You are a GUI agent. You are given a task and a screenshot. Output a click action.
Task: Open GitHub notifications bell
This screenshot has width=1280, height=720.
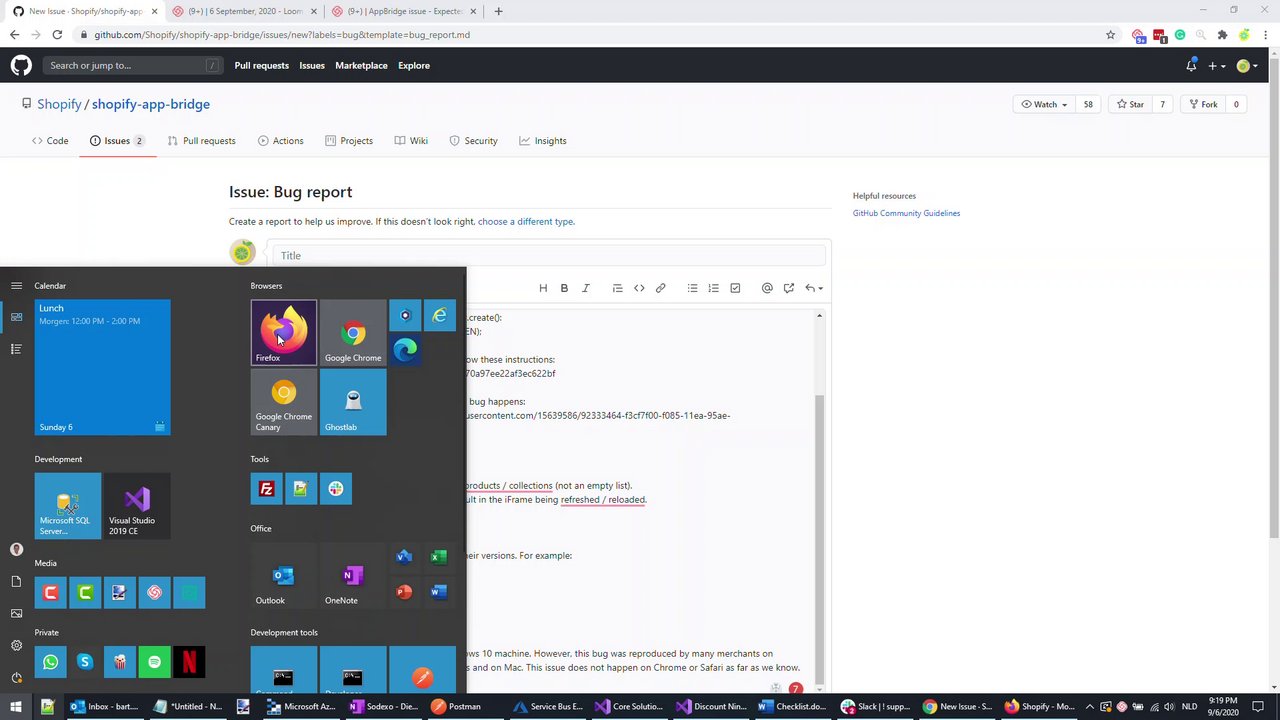tap(1191, 66)
